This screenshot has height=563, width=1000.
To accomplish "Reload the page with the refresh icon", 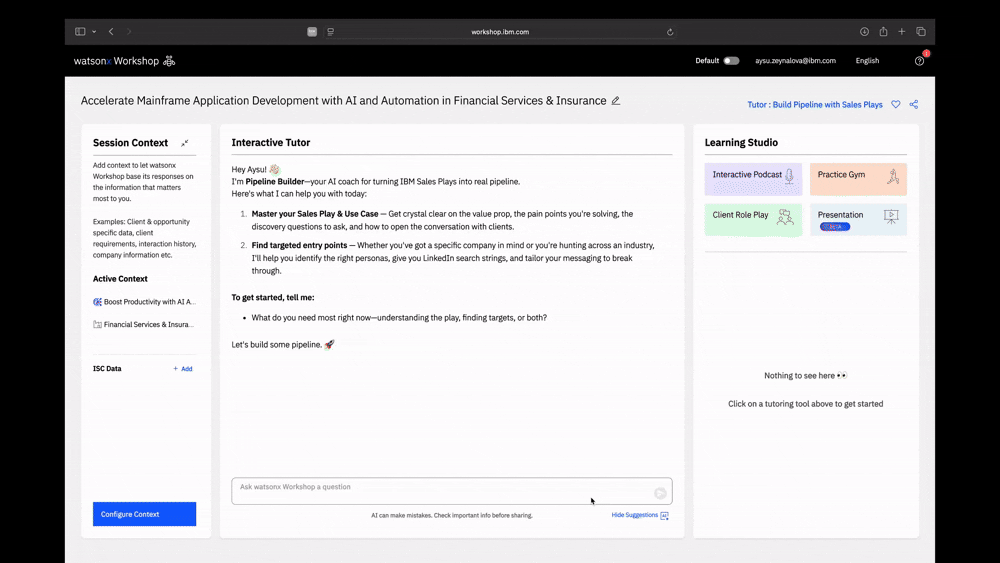I will coord(670,32).
